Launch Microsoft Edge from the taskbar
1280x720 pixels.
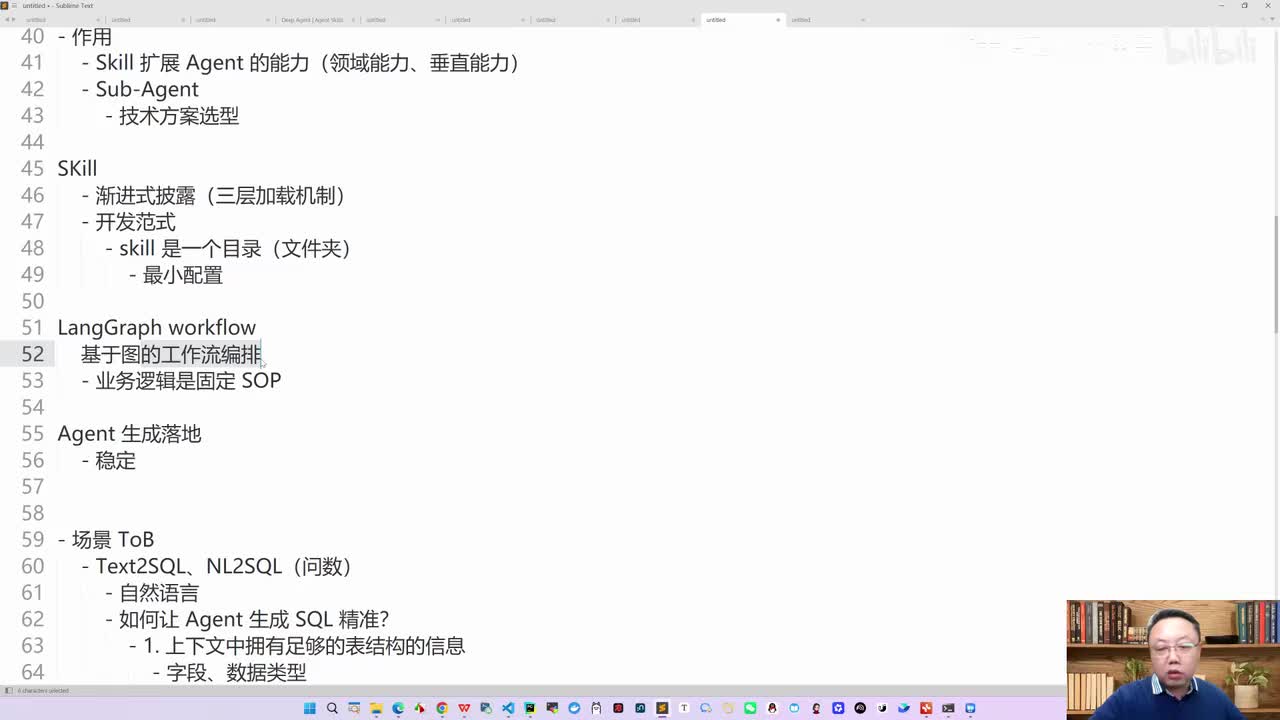click(398, 708)
